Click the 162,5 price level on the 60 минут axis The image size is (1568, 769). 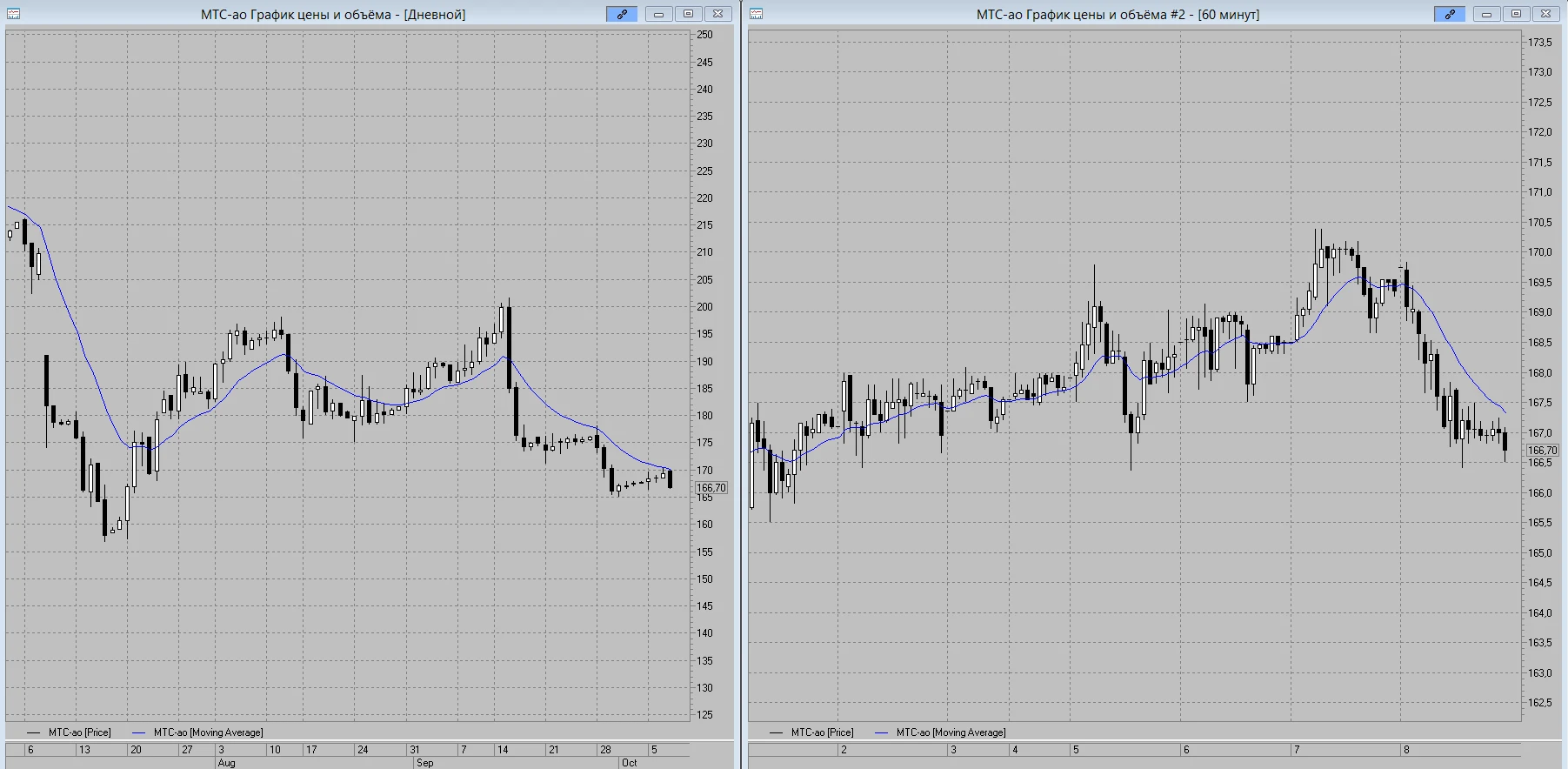[x=1540, y=703]
